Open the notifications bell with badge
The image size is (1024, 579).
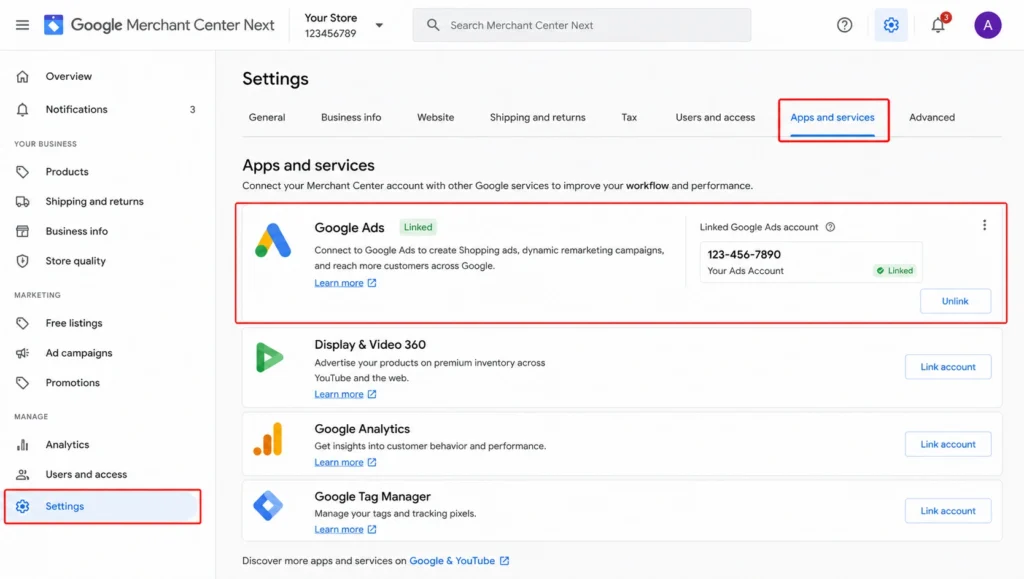pos(938,25)
